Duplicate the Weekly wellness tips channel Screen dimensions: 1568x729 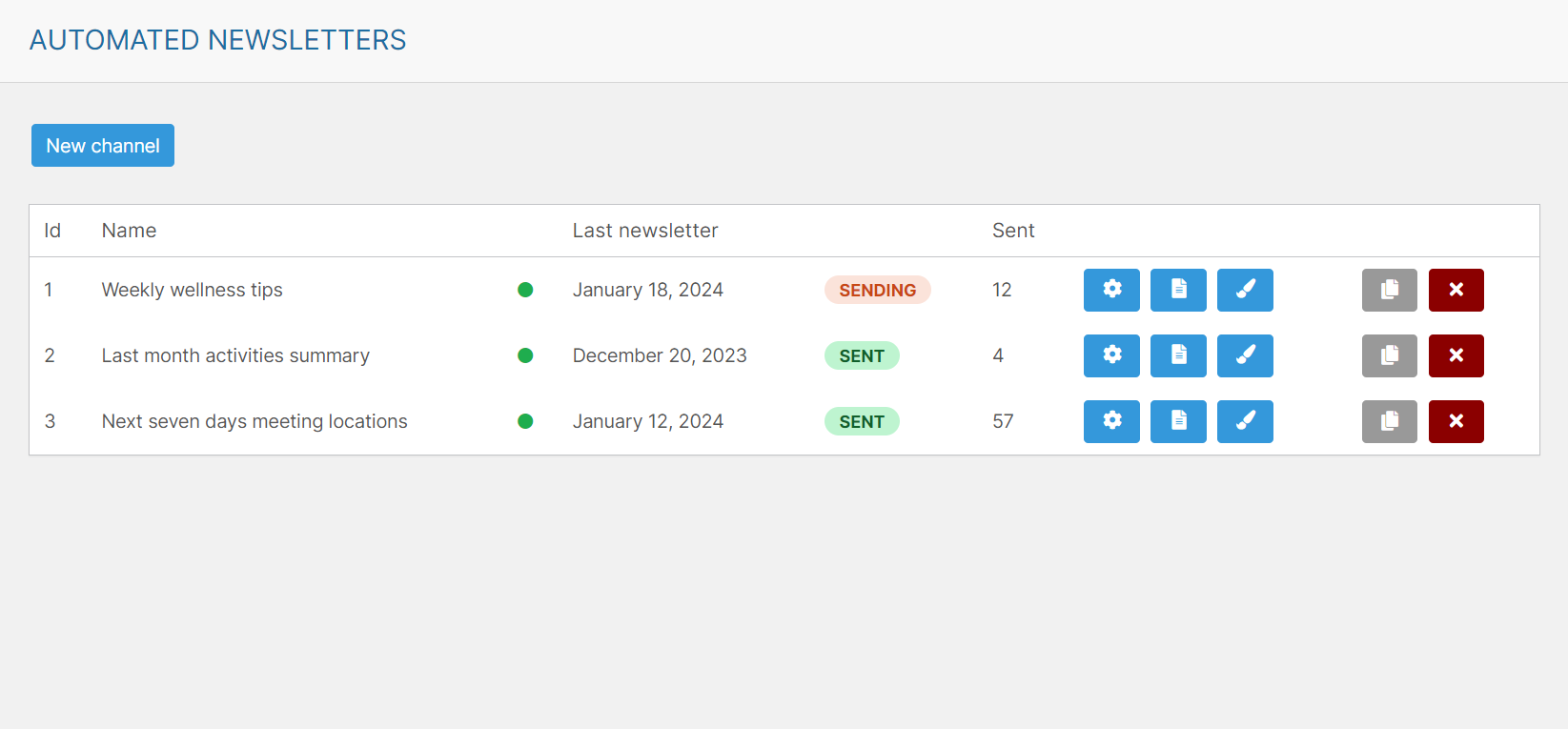click(x=1389, y=290)
